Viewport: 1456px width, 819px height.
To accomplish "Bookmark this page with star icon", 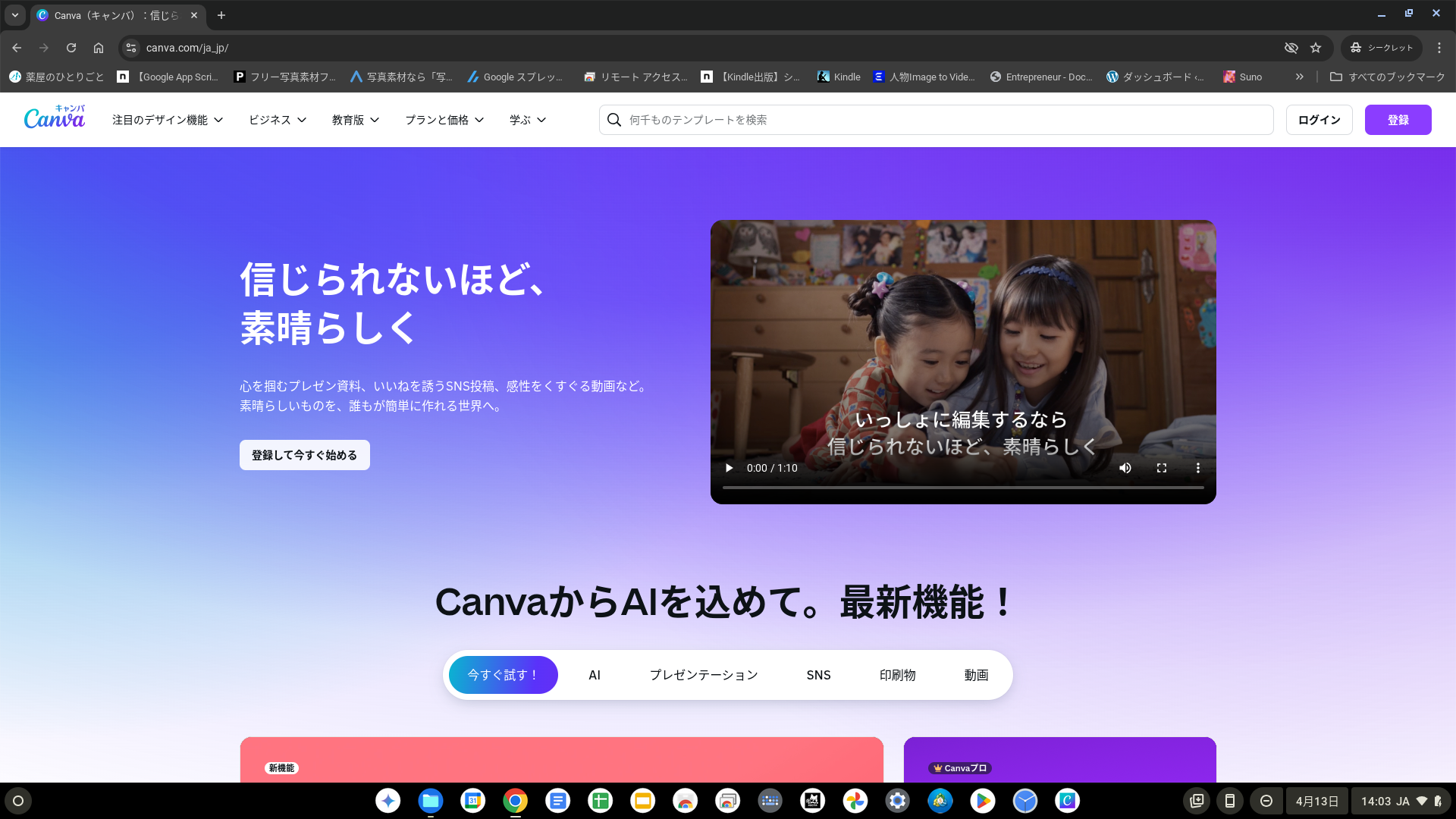I will click(x=1316, y=48).
